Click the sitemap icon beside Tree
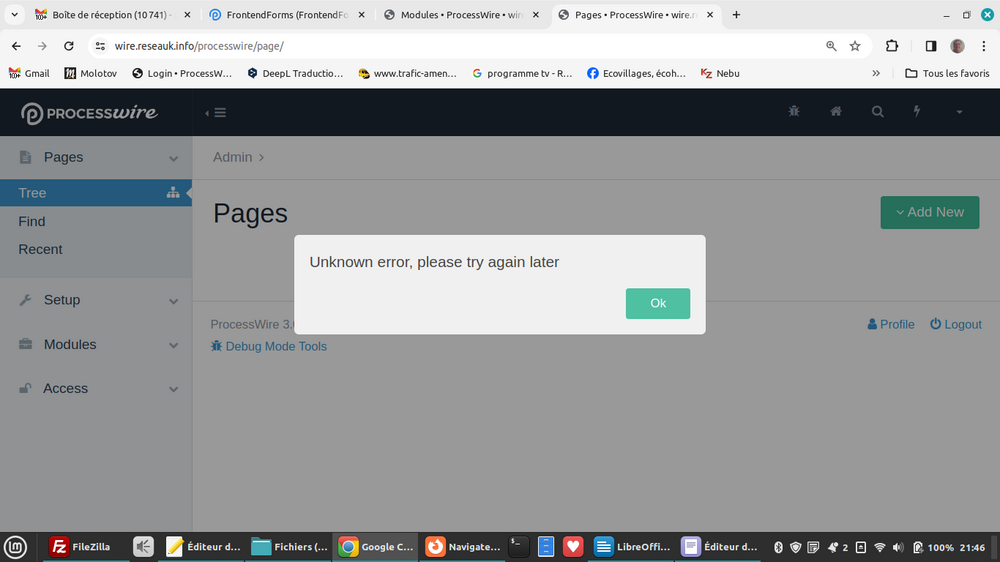The image size is (1000, 562). [x=173, y=192]
